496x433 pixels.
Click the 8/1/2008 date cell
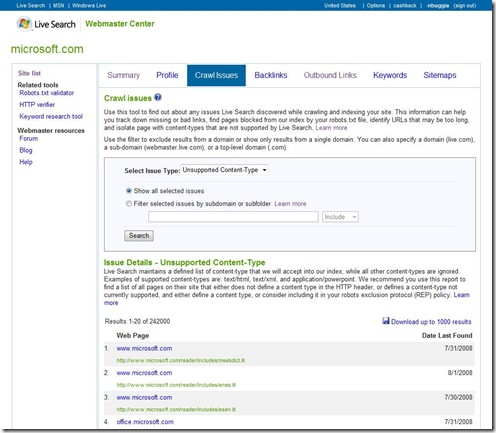point(460,373)
